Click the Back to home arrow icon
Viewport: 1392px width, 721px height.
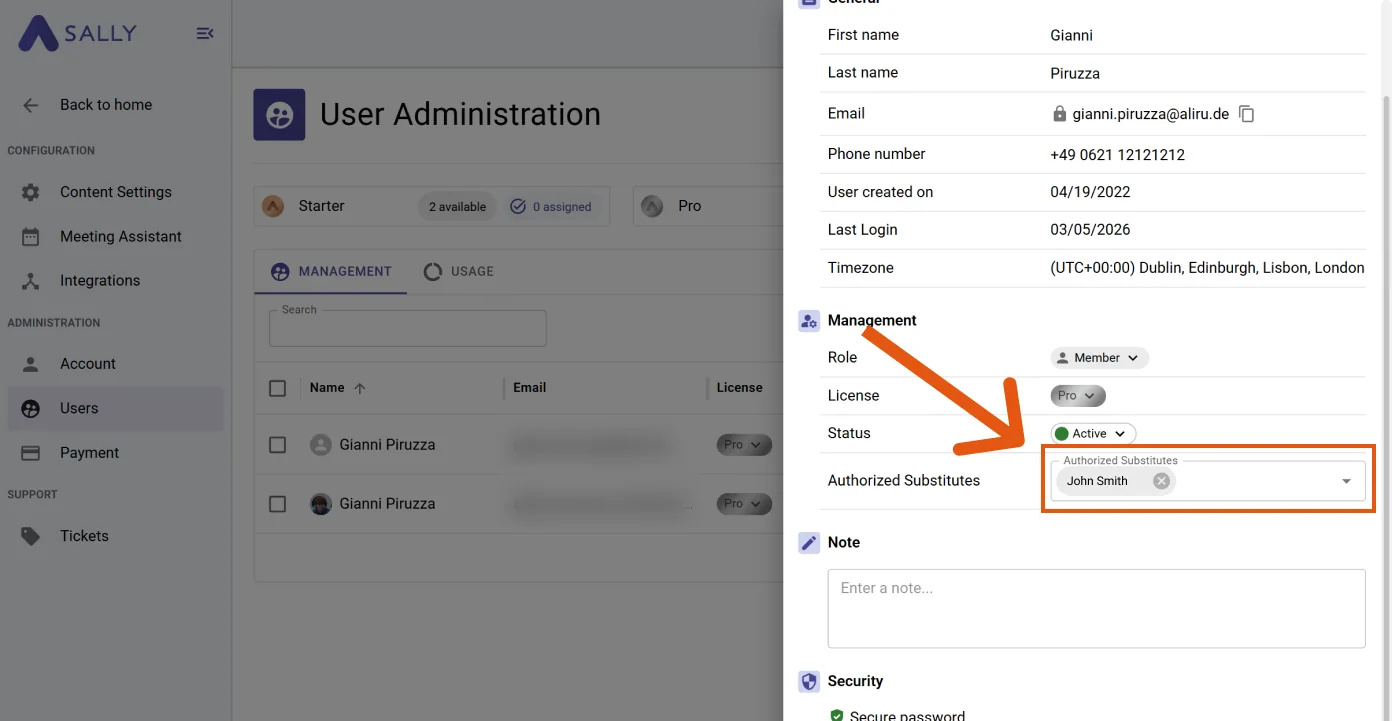(x=31, y=105)
